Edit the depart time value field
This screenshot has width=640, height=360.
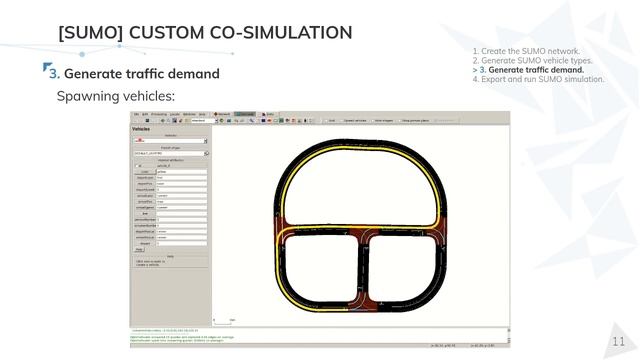click(x=182, y=244)
